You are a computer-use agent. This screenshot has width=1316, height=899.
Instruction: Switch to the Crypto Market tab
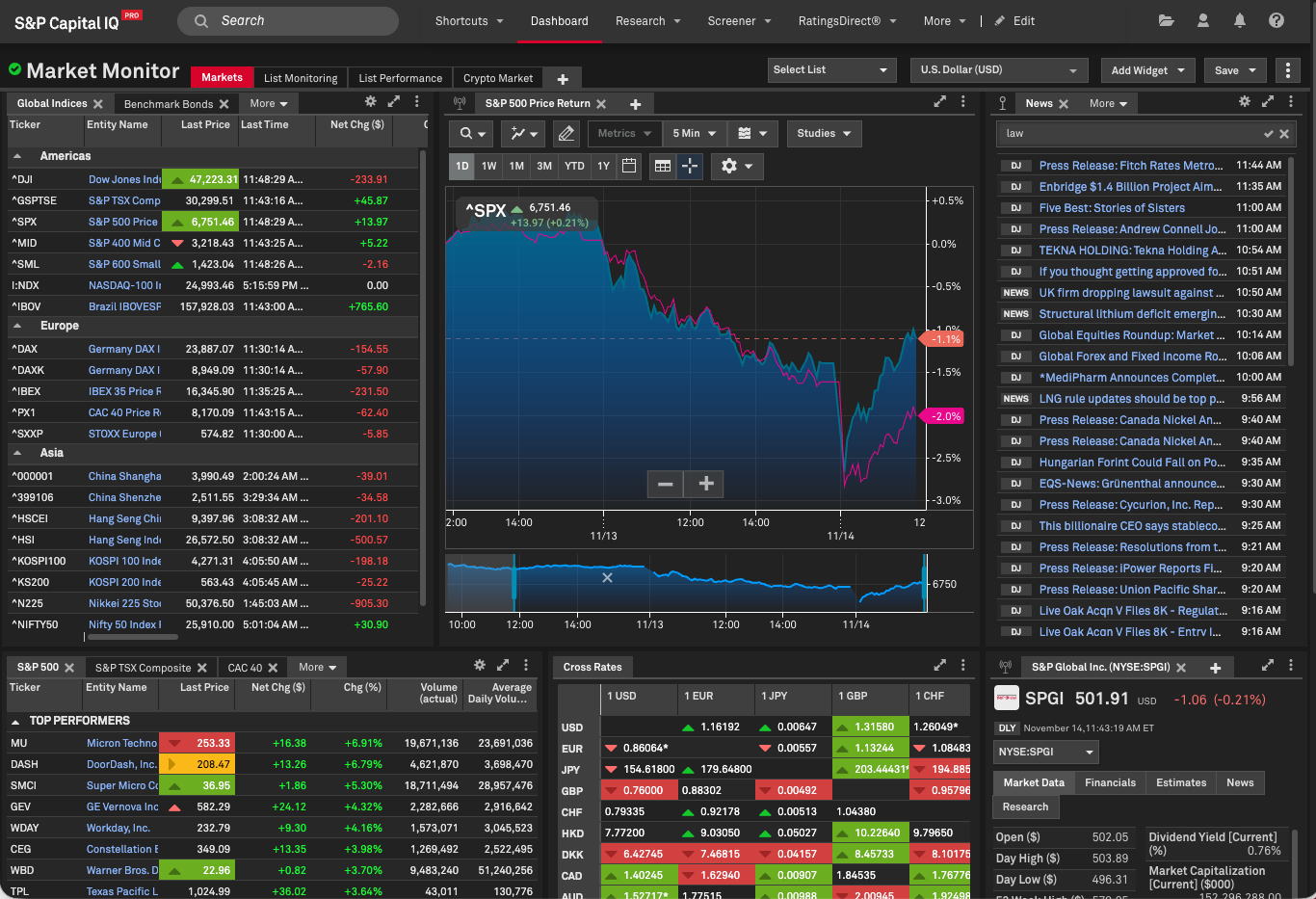(498, 78)
